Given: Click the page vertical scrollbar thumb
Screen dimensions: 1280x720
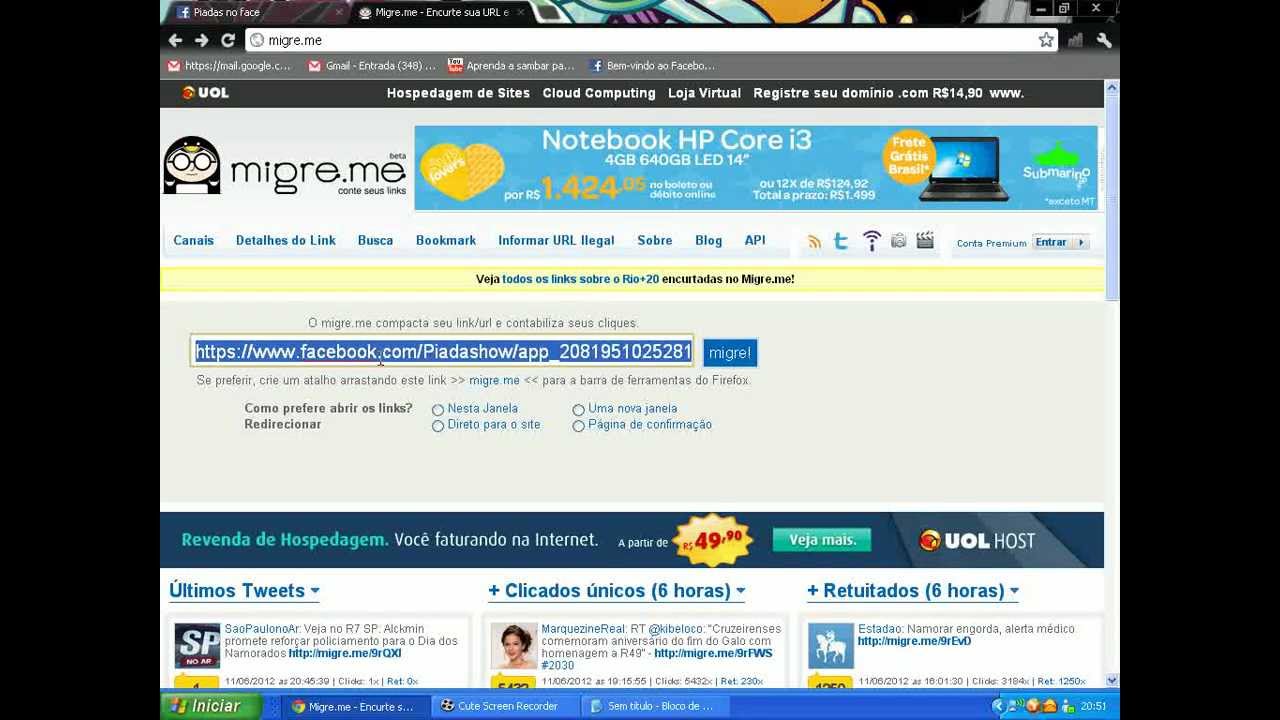Looking at the screenshot, I should 1112,198.
